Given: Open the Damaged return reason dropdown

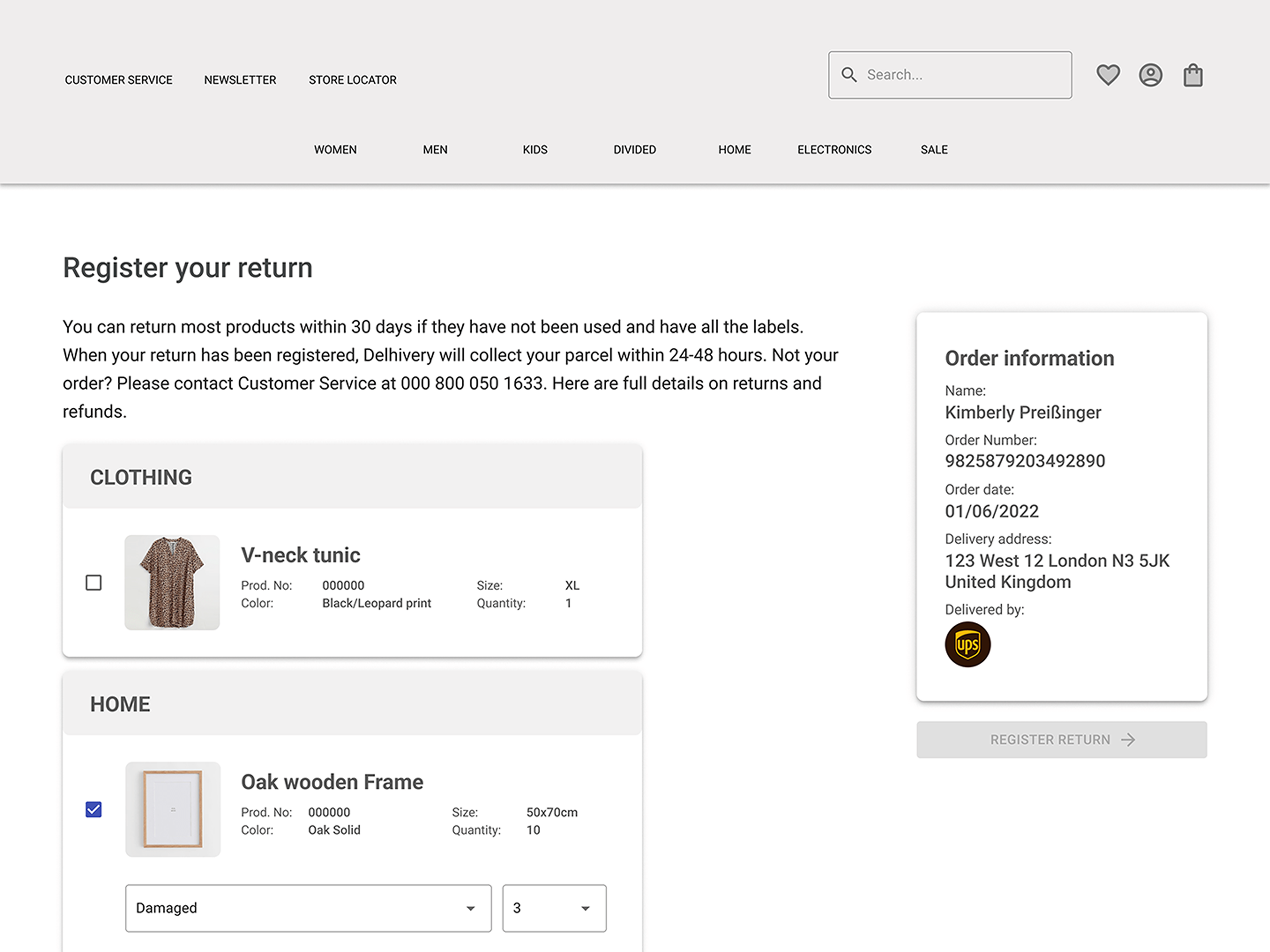Looking at the screenshot, I should (308, 908).
